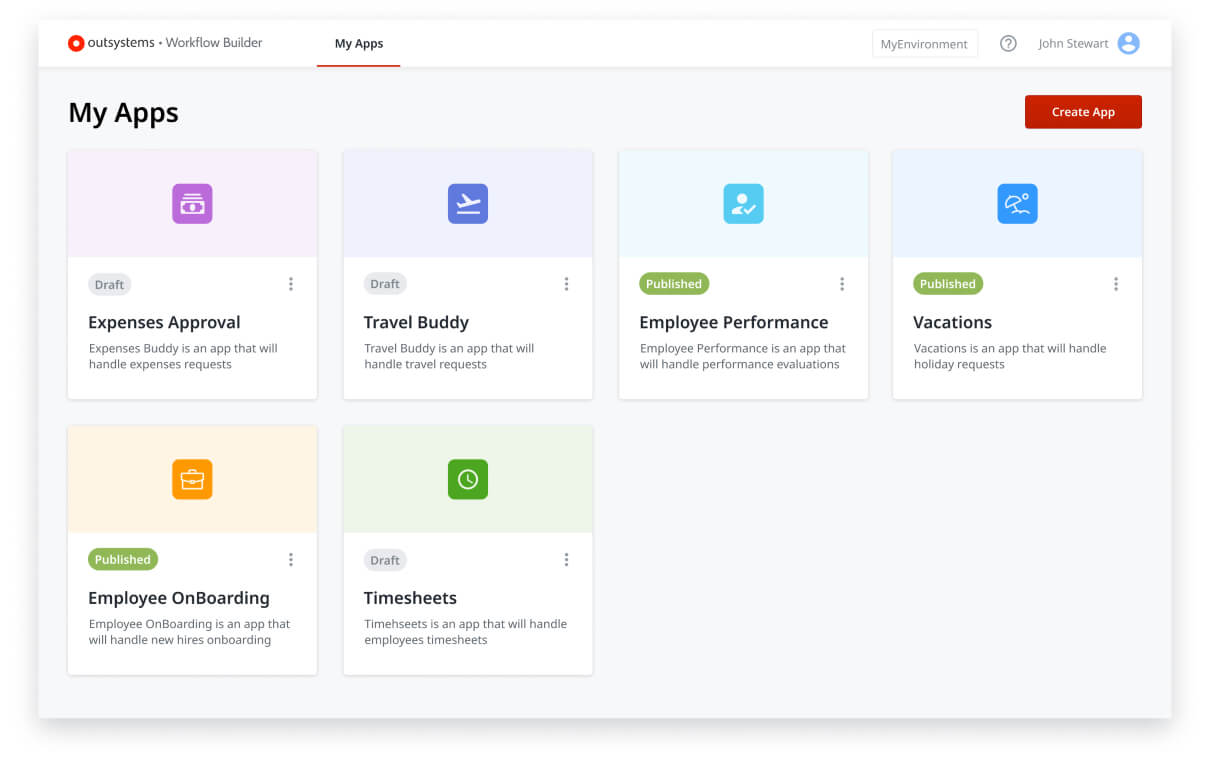
Task: Click the Timesheets clock icon
Action: click(x=467, y=480)
